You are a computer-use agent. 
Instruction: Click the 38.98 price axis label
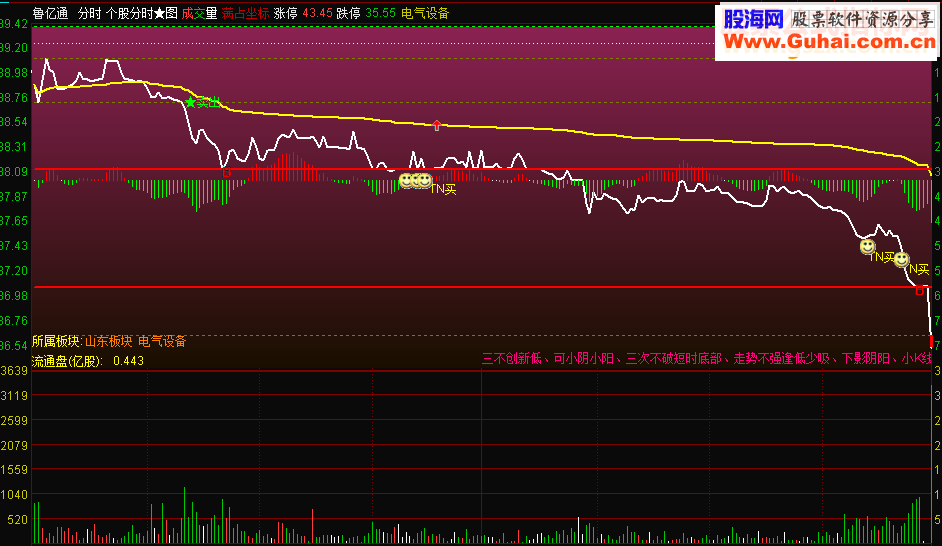[14, 73]
